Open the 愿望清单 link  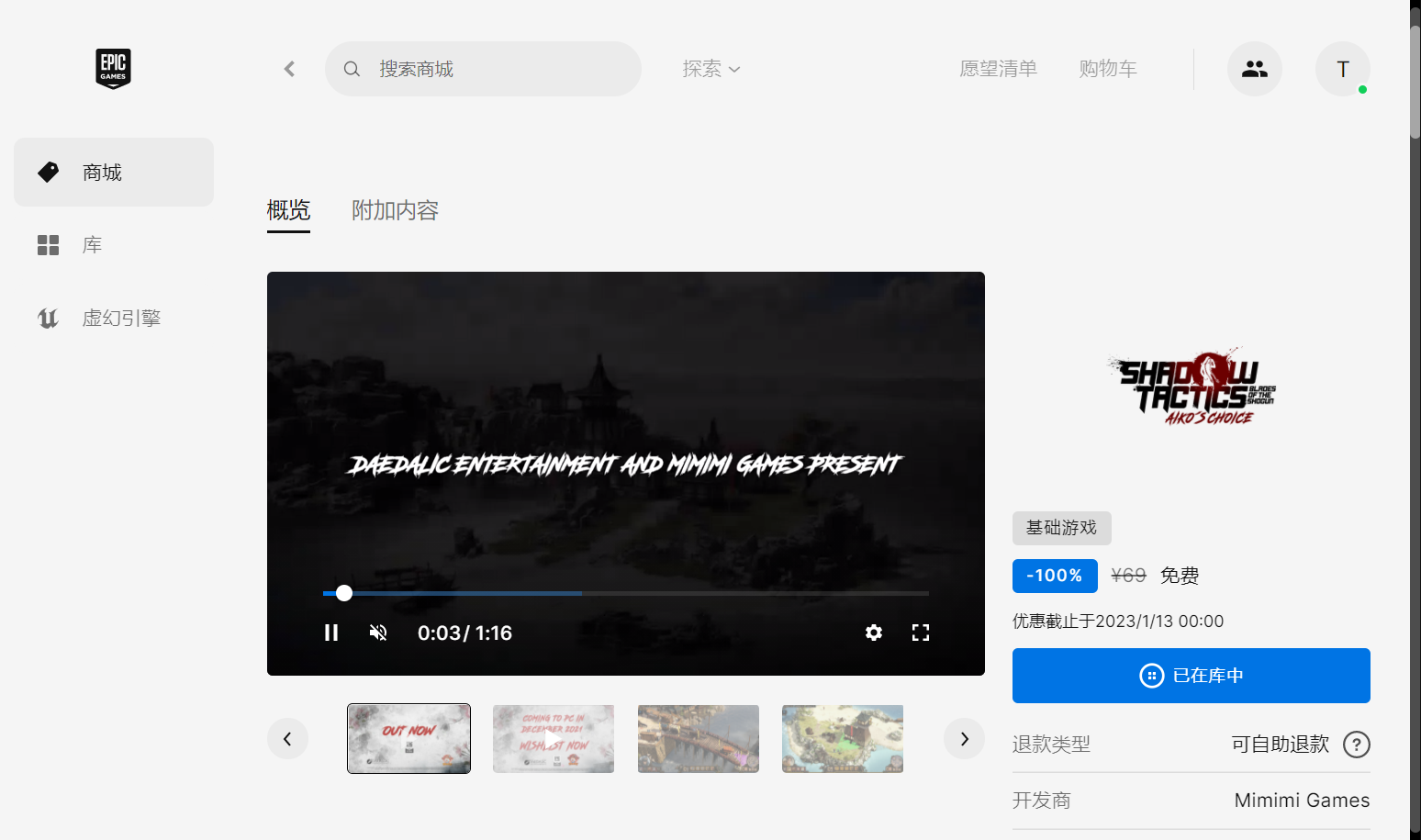(998, 69)
